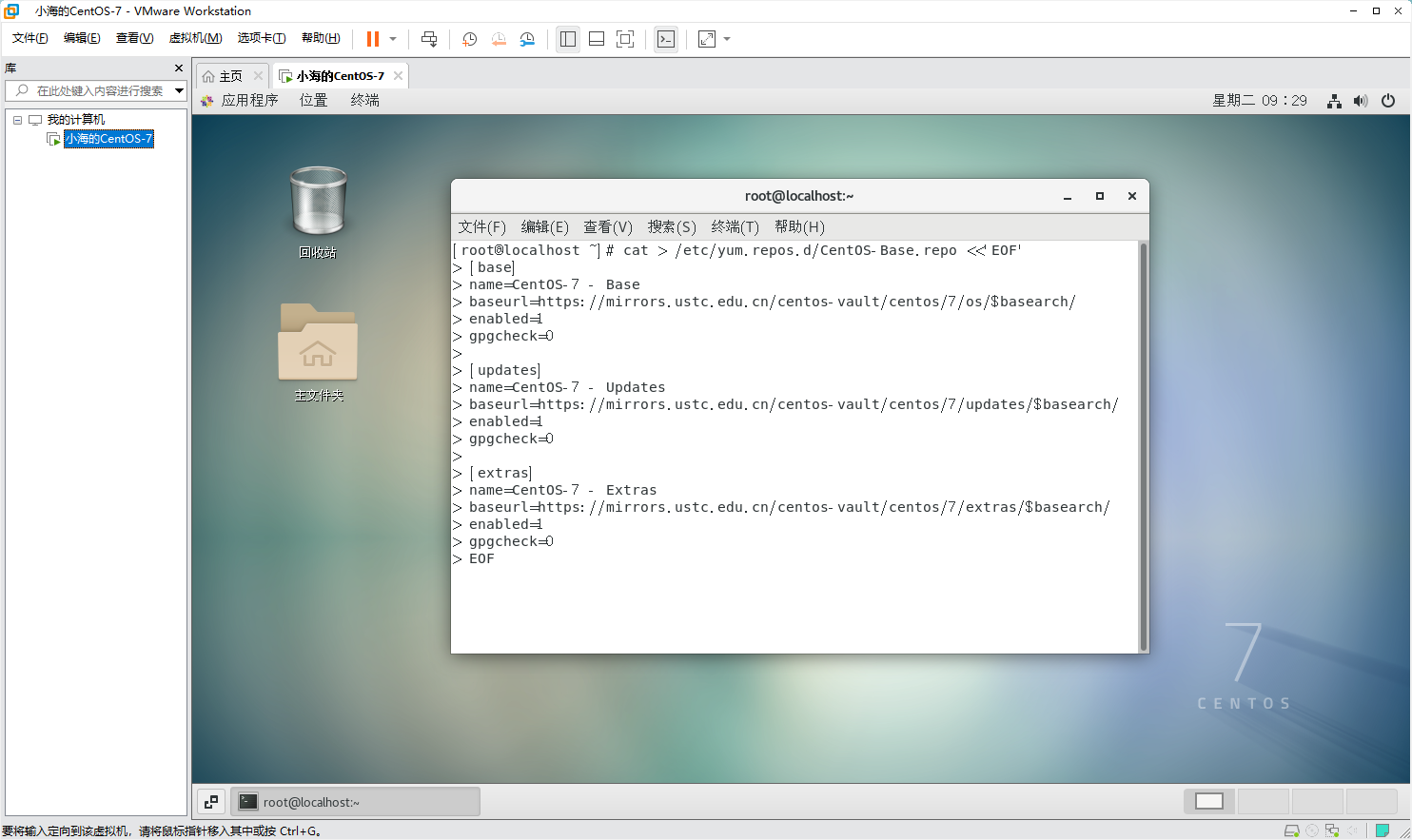Open the terminal 查看(V) menu
Viewport: 1412px width, 840px height.
[608, 226]
